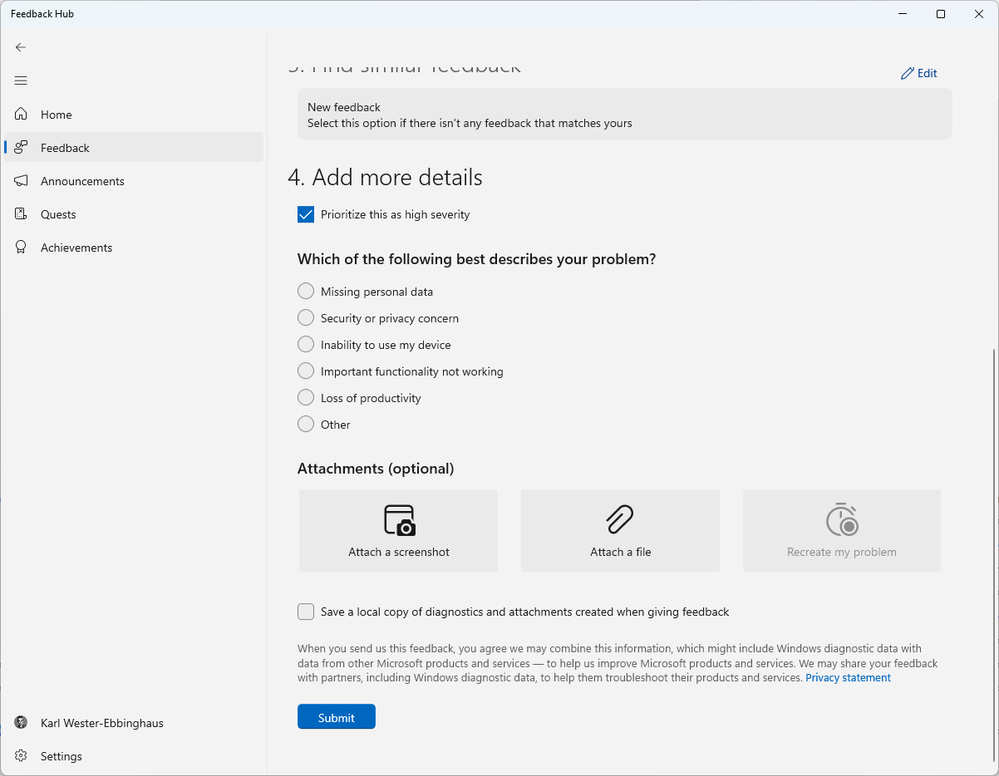
Task: Uncheck Prioritize this as high severity
Action: click(306, 215)
